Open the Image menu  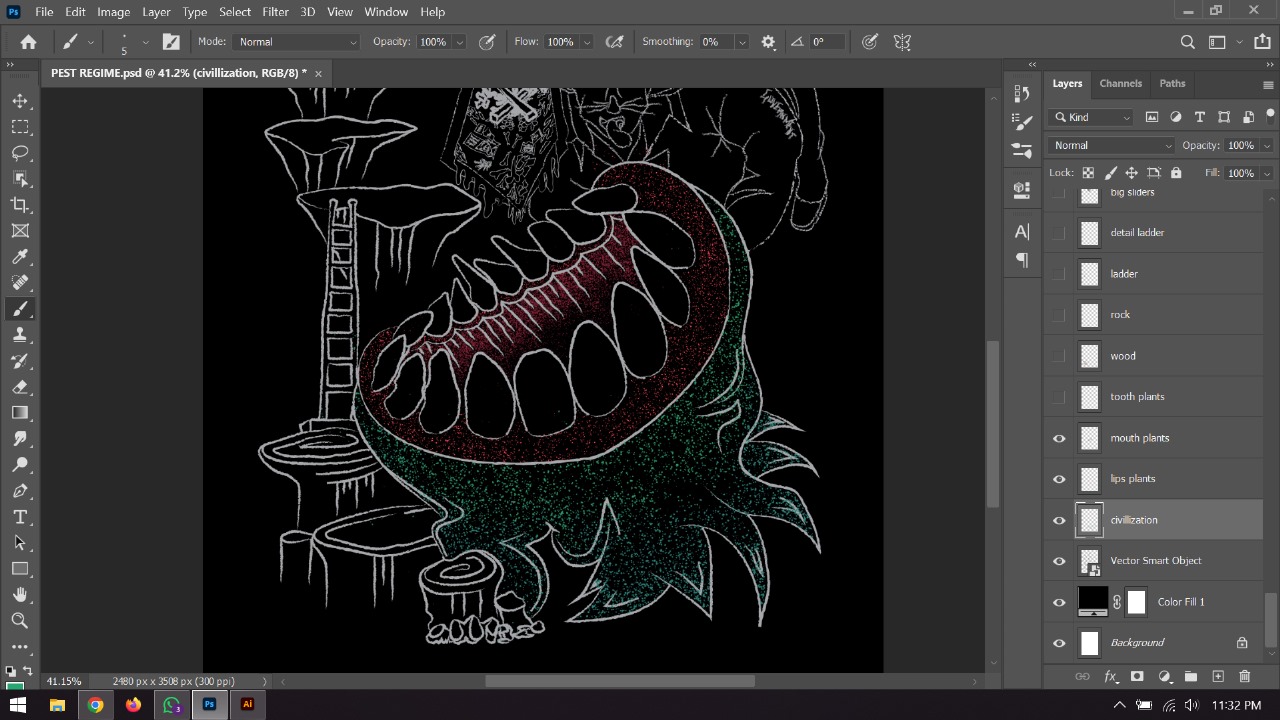pos(113,12)
